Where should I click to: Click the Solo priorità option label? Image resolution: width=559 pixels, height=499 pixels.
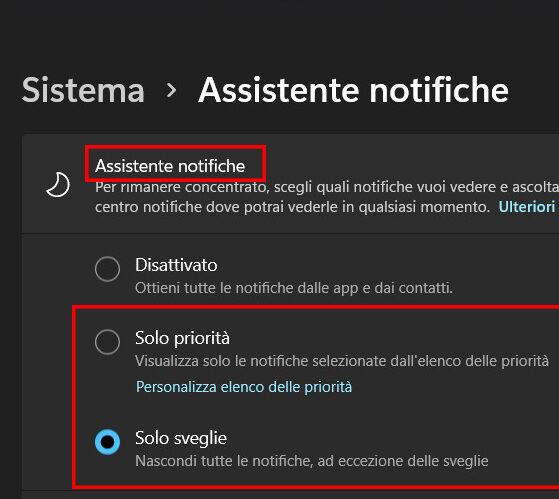point(183,338)
